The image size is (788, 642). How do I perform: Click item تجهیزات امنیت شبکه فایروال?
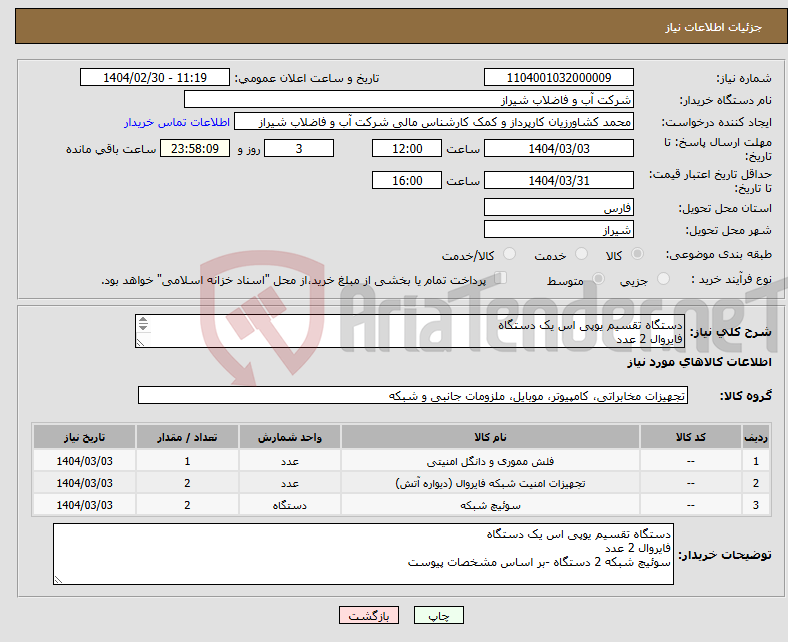point(490,483)
